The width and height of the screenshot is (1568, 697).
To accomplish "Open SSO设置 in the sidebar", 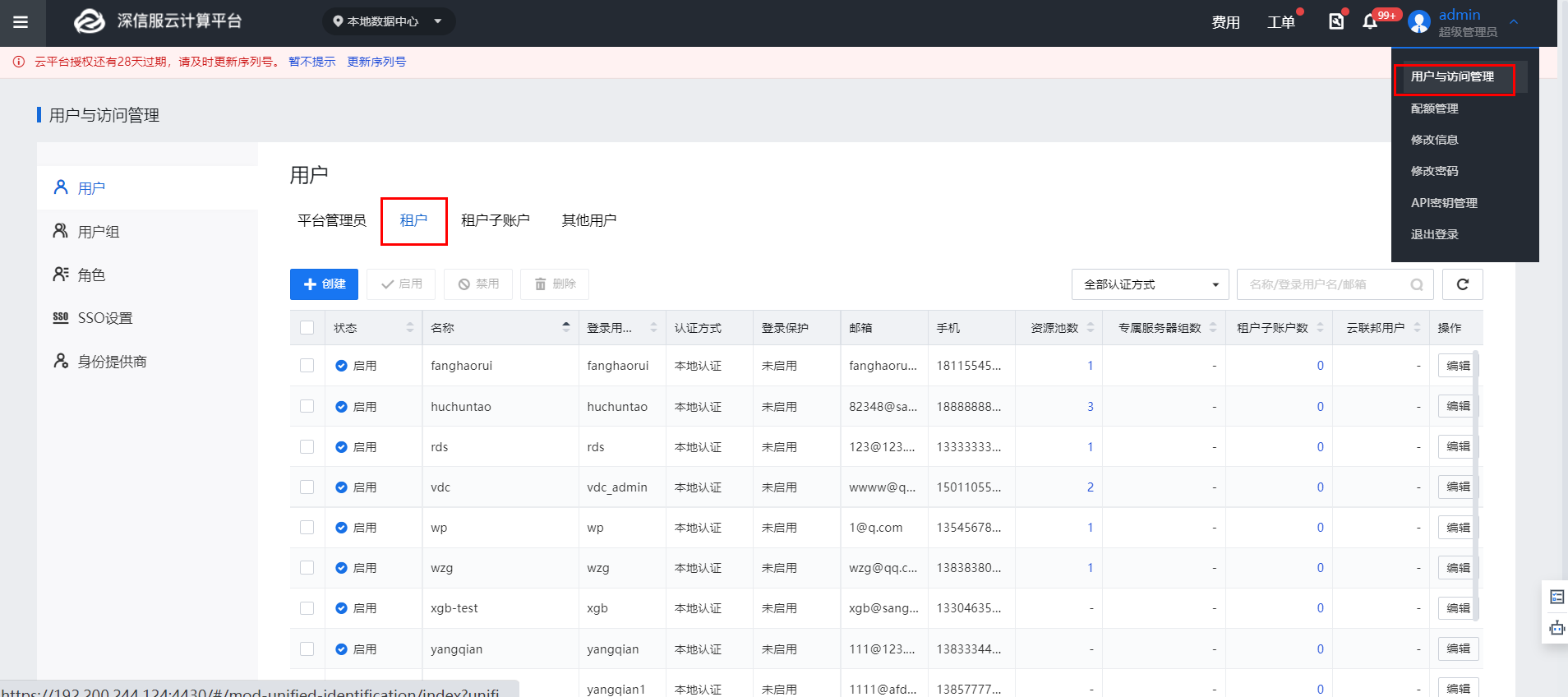I will [x=148, y=318].
